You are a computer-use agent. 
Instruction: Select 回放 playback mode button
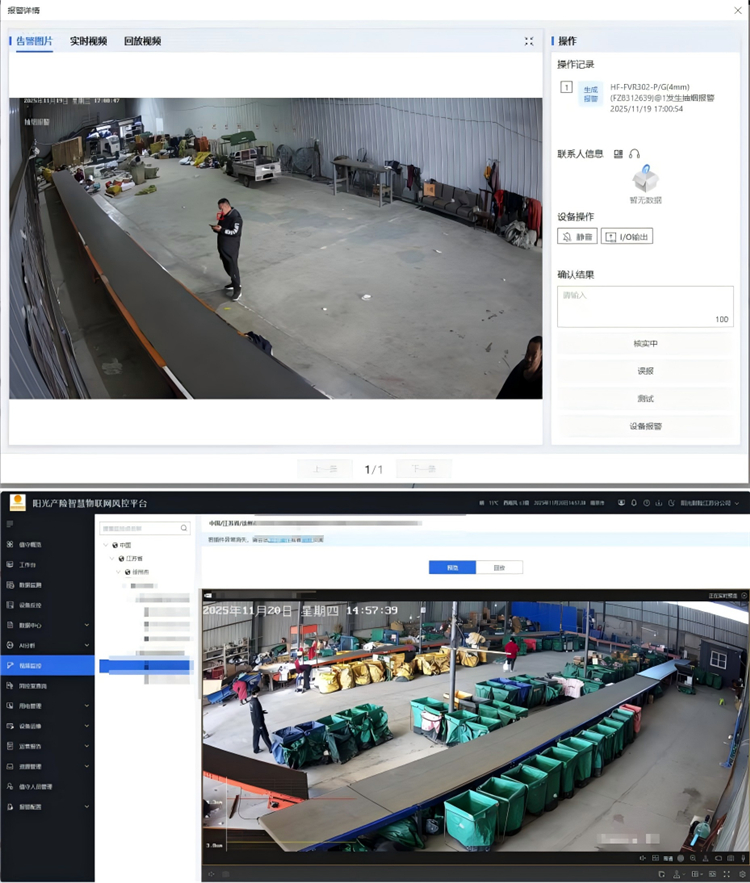[x=499, y=567]
